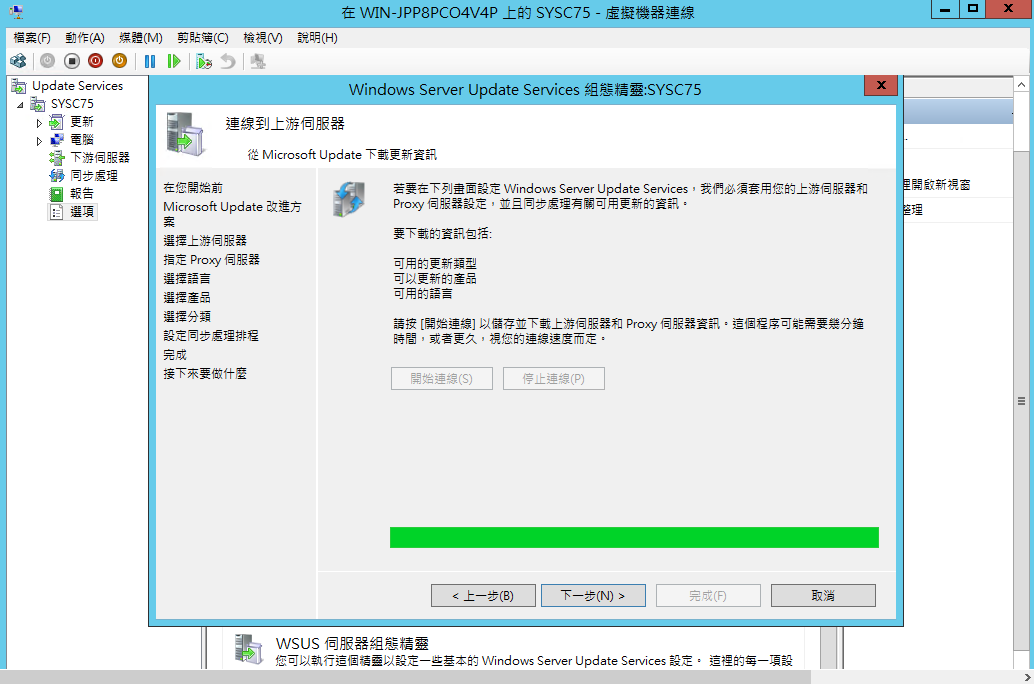
Task: Select the 選擇產品 wizard step
Action: coord(187,298)
